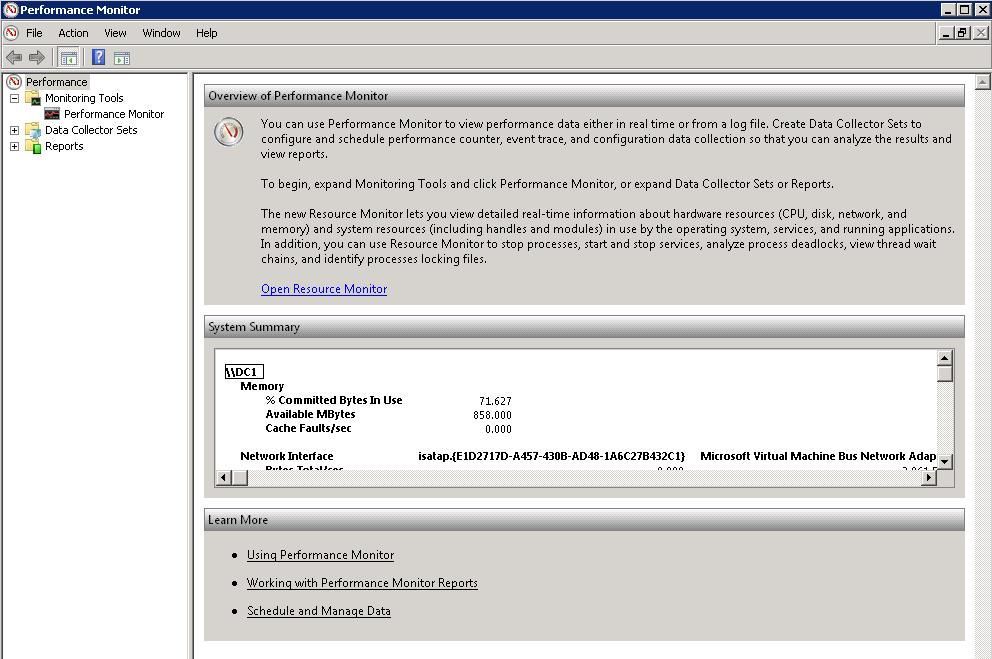Screen dimensions: 992x659
Task: Click the Data Collector Sets folder icon
Action: (x=33, y=130)
